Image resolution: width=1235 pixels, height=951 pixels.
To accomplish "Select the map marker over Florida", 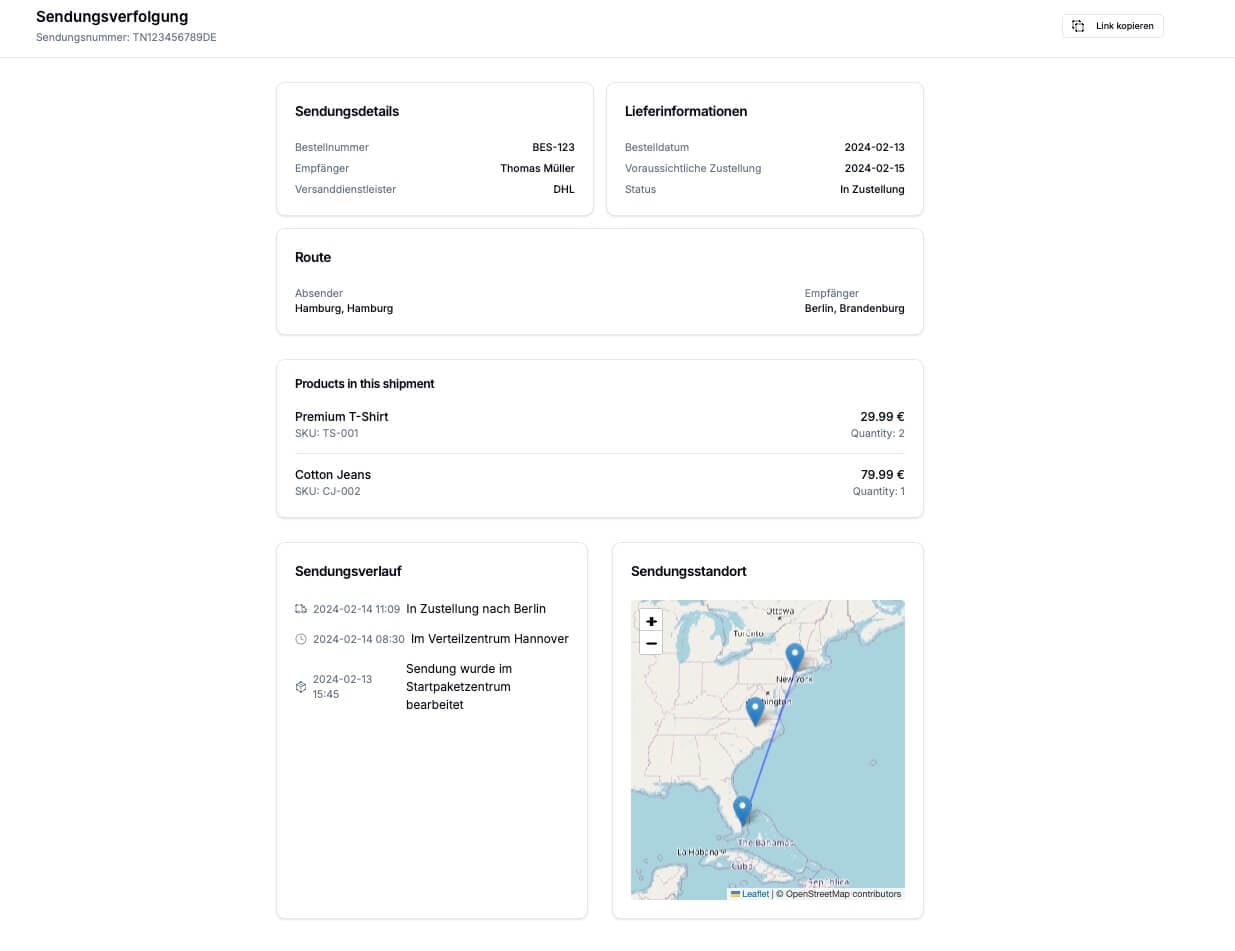I will pyautogui.click(x=741, y=808).
